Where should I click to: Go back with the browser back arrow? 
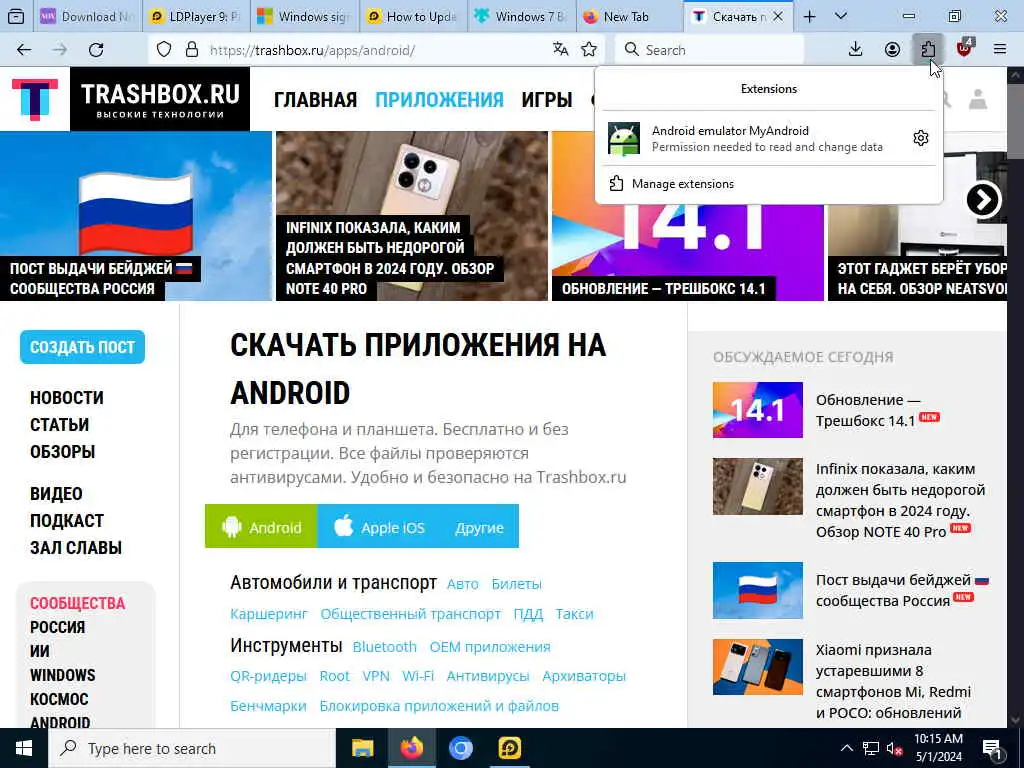[24, 50]
